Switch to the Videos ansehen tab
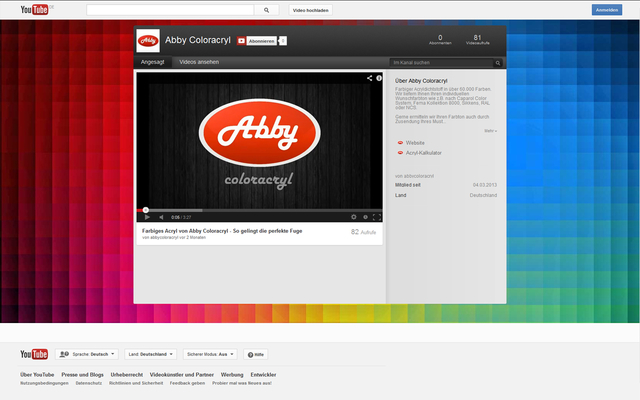 [199, 62]
